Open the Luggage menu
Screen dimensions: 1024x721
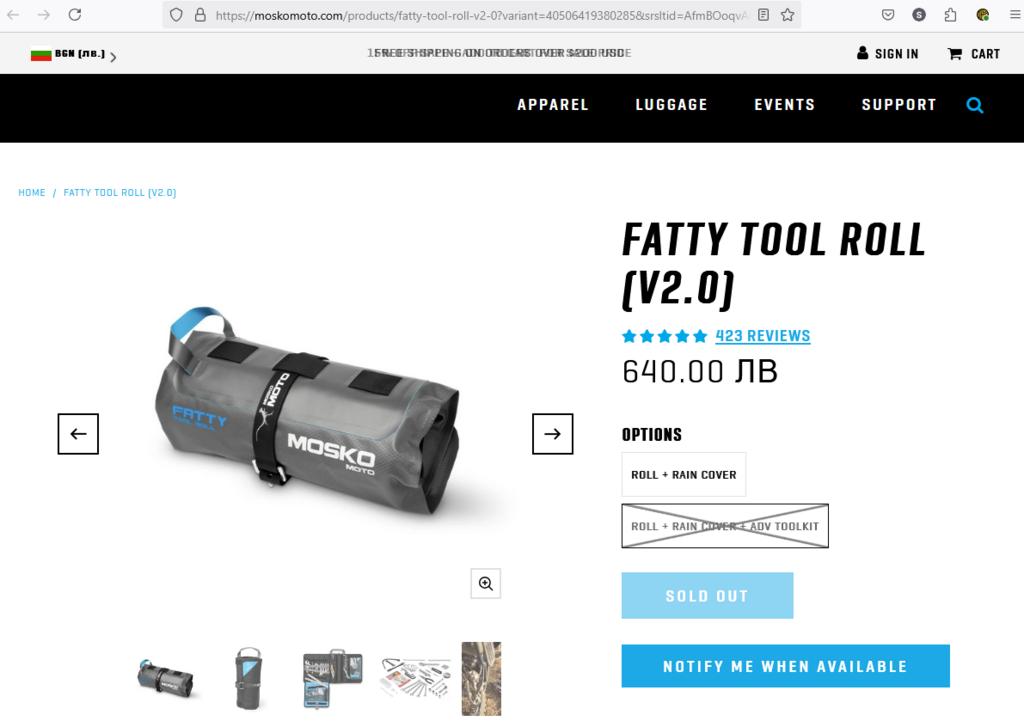tap(671, 105)
